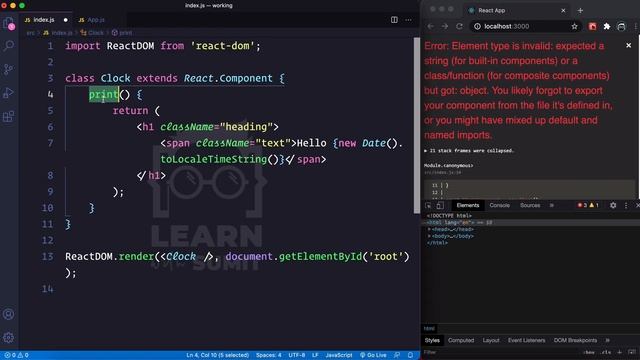Switch to the DevTools Elements tab
The image size is (640, 360).
click(x=468, y=205)
